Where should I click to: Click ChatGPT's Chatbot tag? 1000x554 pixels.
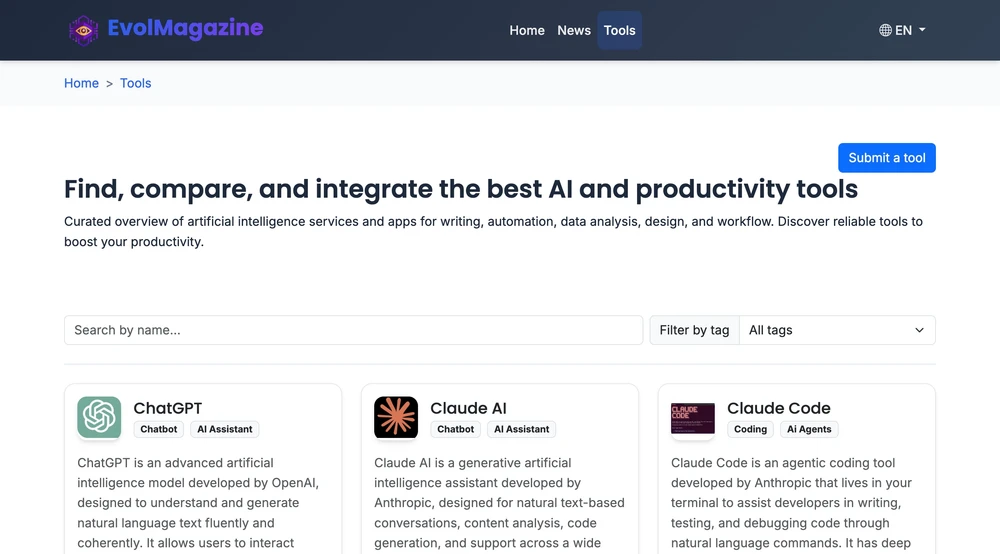pos(159,429)
